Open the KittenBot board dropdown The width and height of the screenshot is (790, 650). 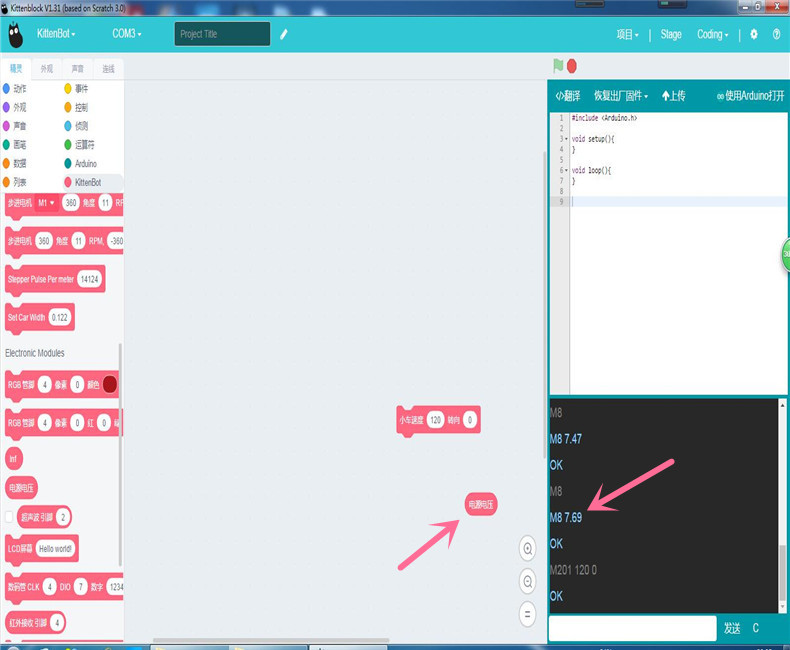[x=56, y=34]
